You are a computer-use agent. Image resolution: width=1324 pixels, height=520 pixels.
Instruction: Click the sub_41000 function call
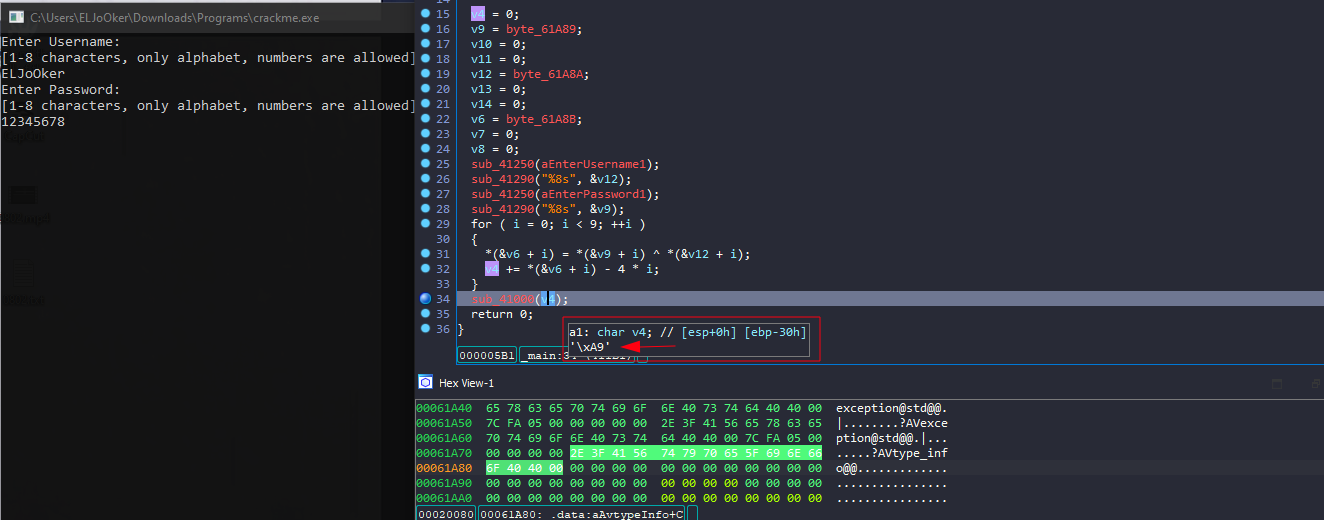[503, 299]
